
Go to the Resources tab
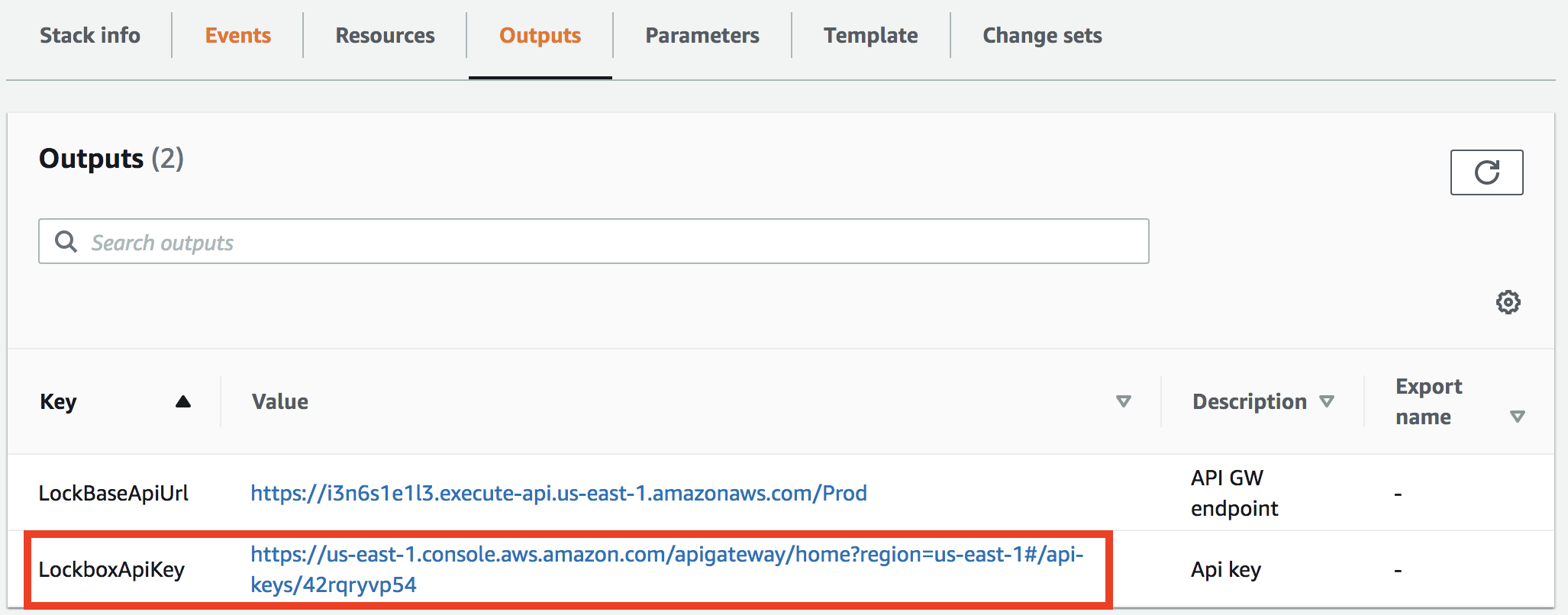tap(385, 36)
